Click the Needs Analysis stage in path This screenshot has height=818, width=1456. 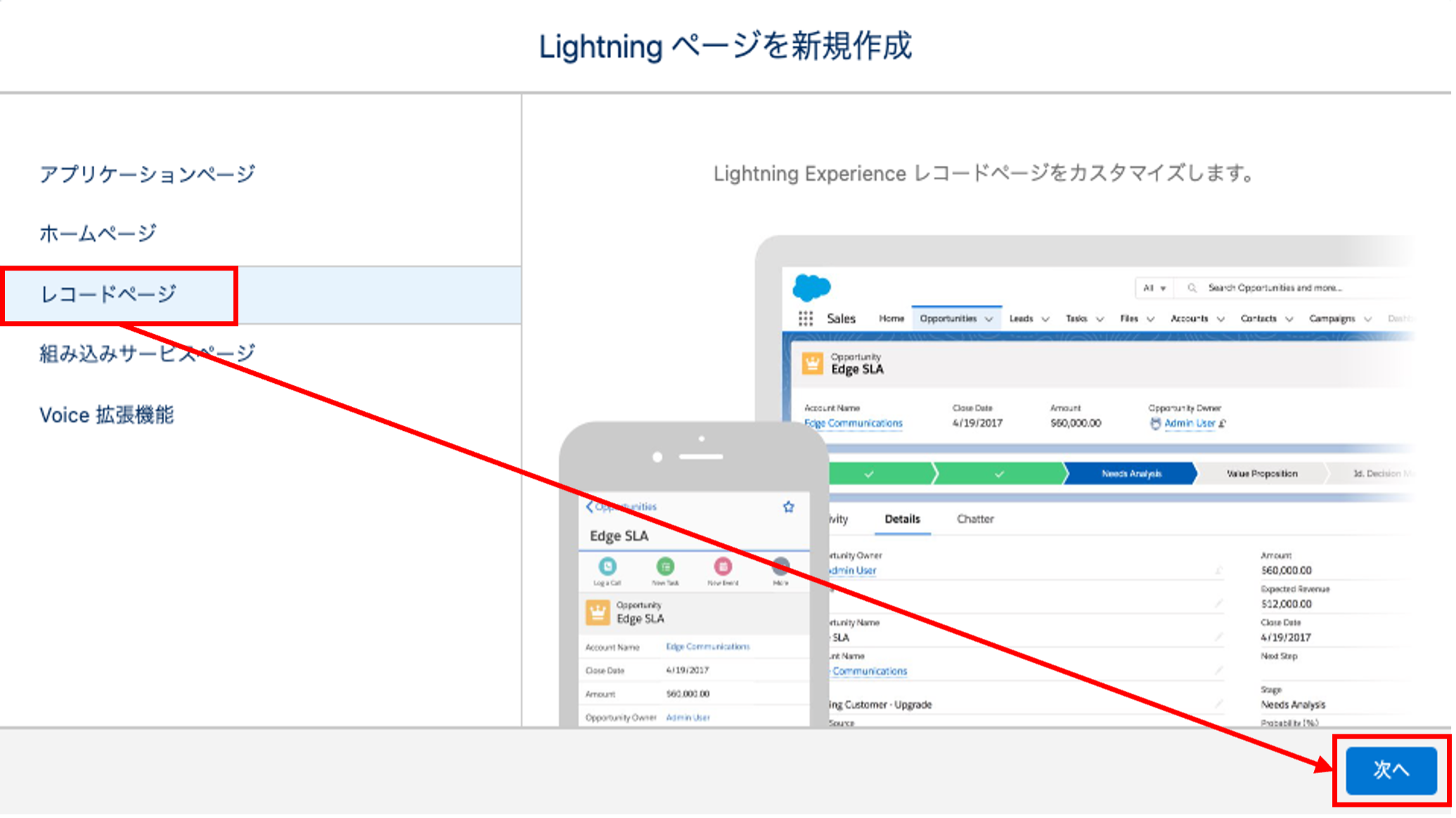(1130, 474)
